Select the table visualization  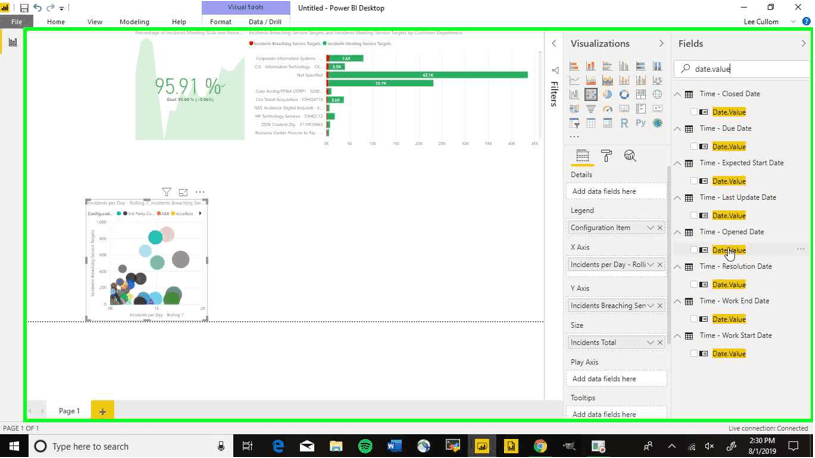tap(590, 123)
